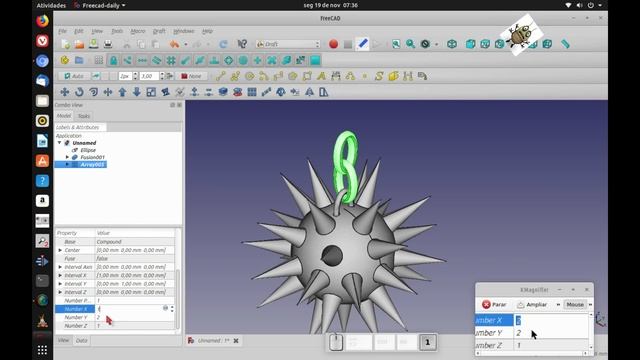Expand the Array001 tree node
The image size is (640, 360).
click(67, 164)
